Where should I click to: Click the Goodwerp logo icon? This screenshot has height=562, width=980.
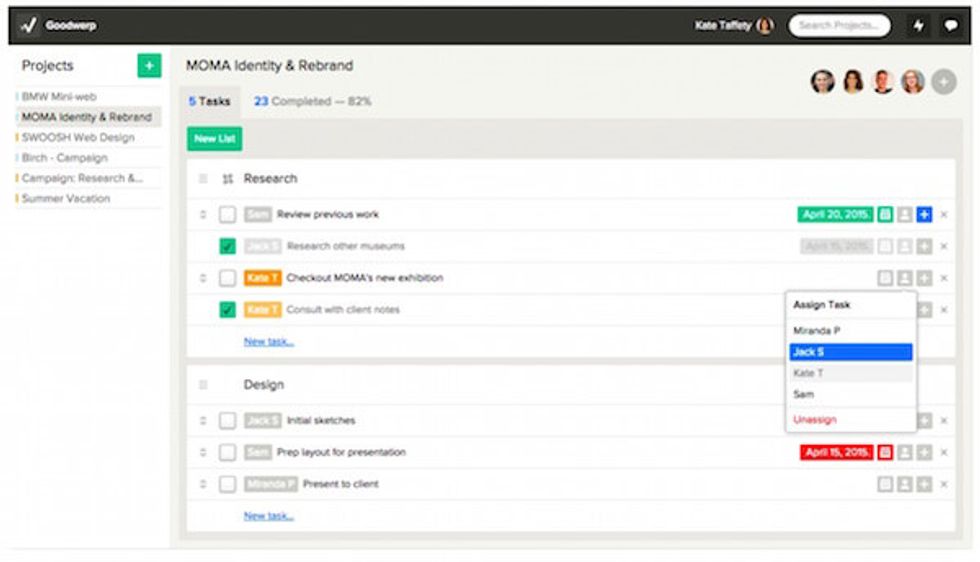pos(29,25)
